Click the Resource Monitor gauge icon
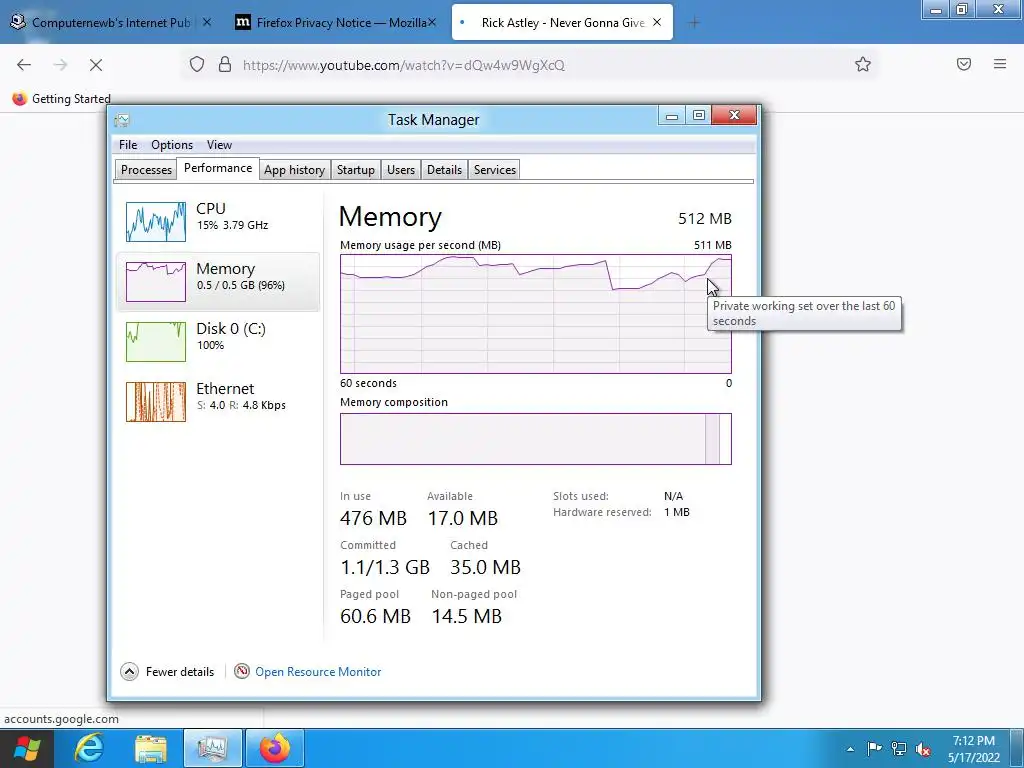Image resolution: width=1024 pixels, height=768 pixels. tap(242, 671)
